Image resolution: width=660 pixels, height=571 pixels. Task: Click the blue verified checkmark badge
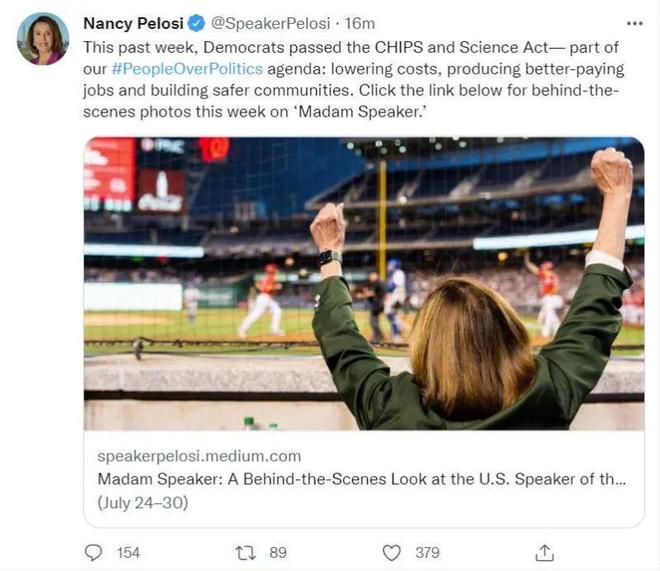(197, 23)
